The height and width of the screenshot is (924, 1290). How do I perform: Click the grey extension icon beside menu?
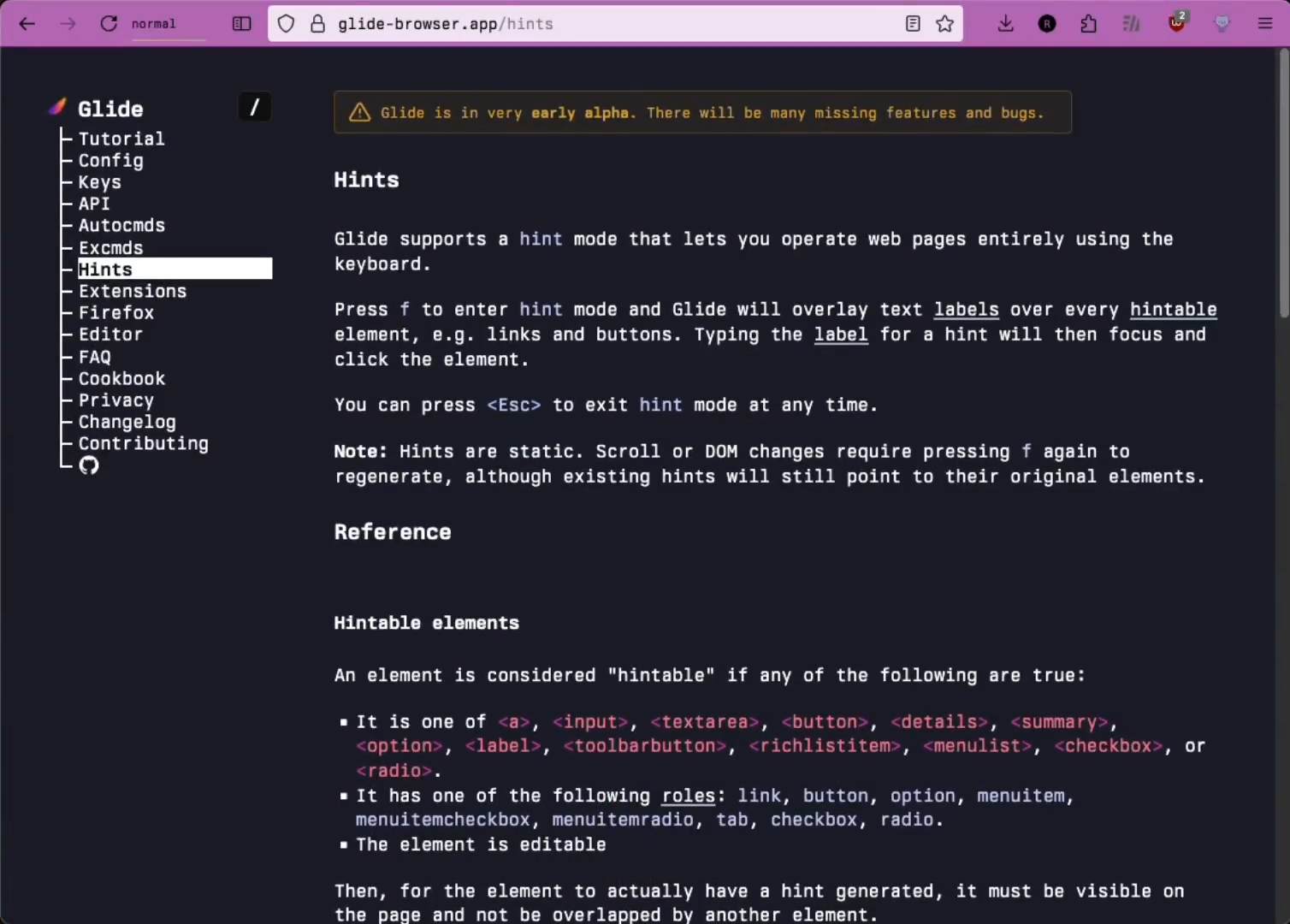click(1222, 24)
